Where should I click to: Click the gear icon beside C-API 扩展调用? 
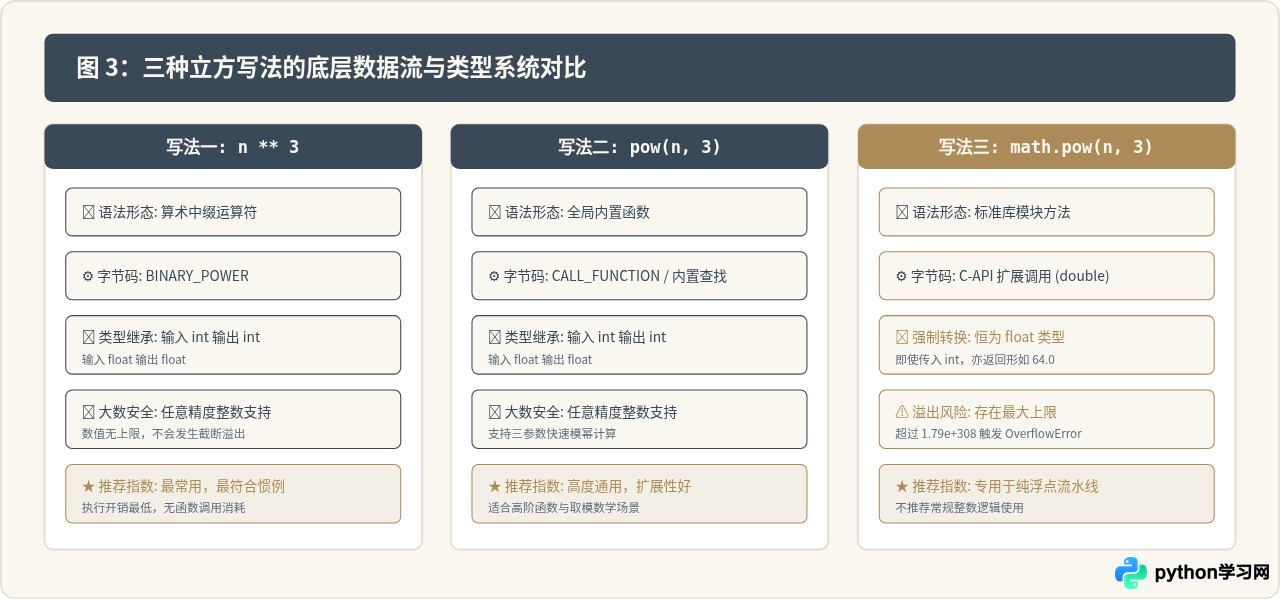[901, 276]
